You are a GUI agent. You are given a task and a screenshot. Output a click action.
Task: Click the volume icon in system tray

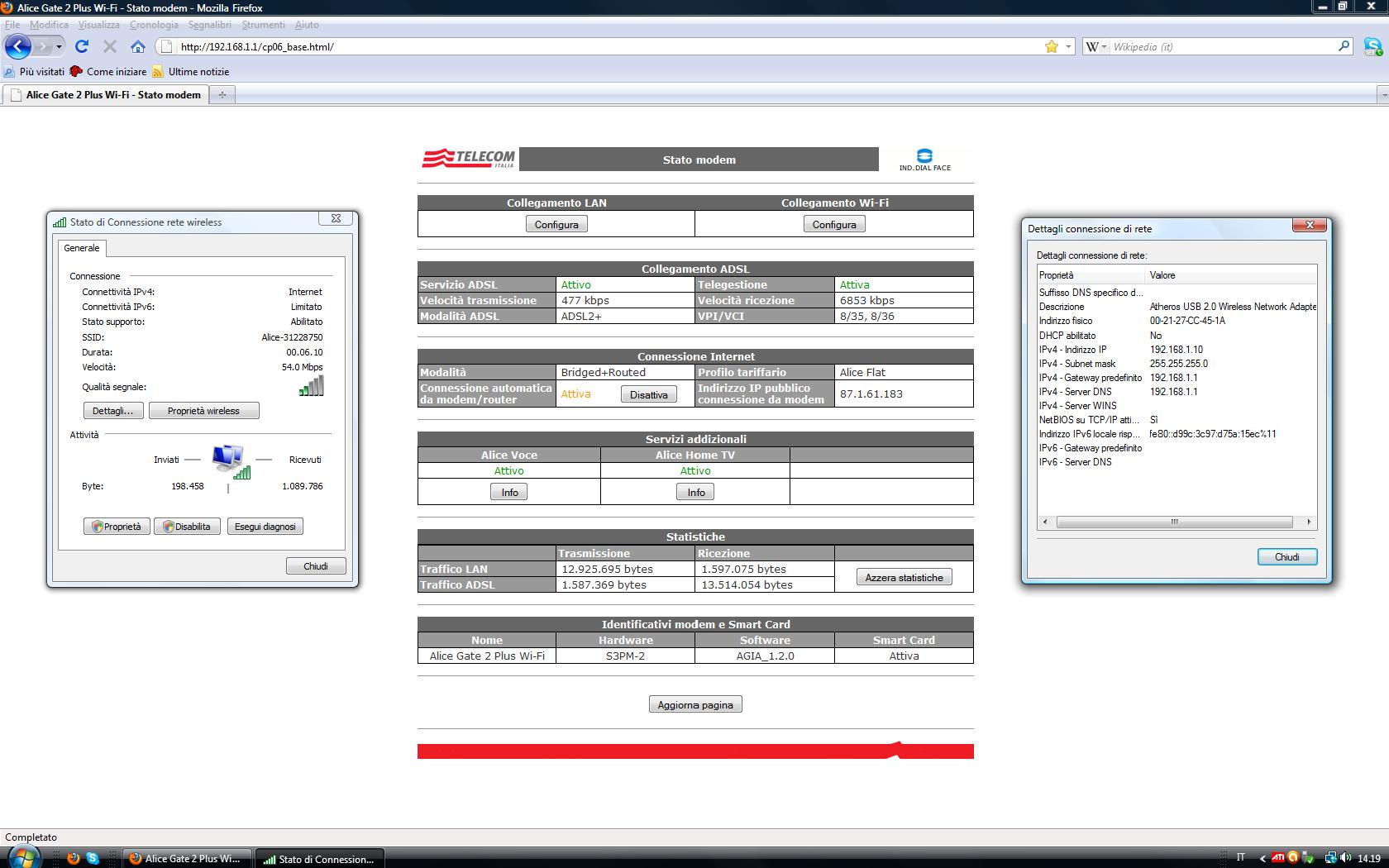click(1346, 858)
